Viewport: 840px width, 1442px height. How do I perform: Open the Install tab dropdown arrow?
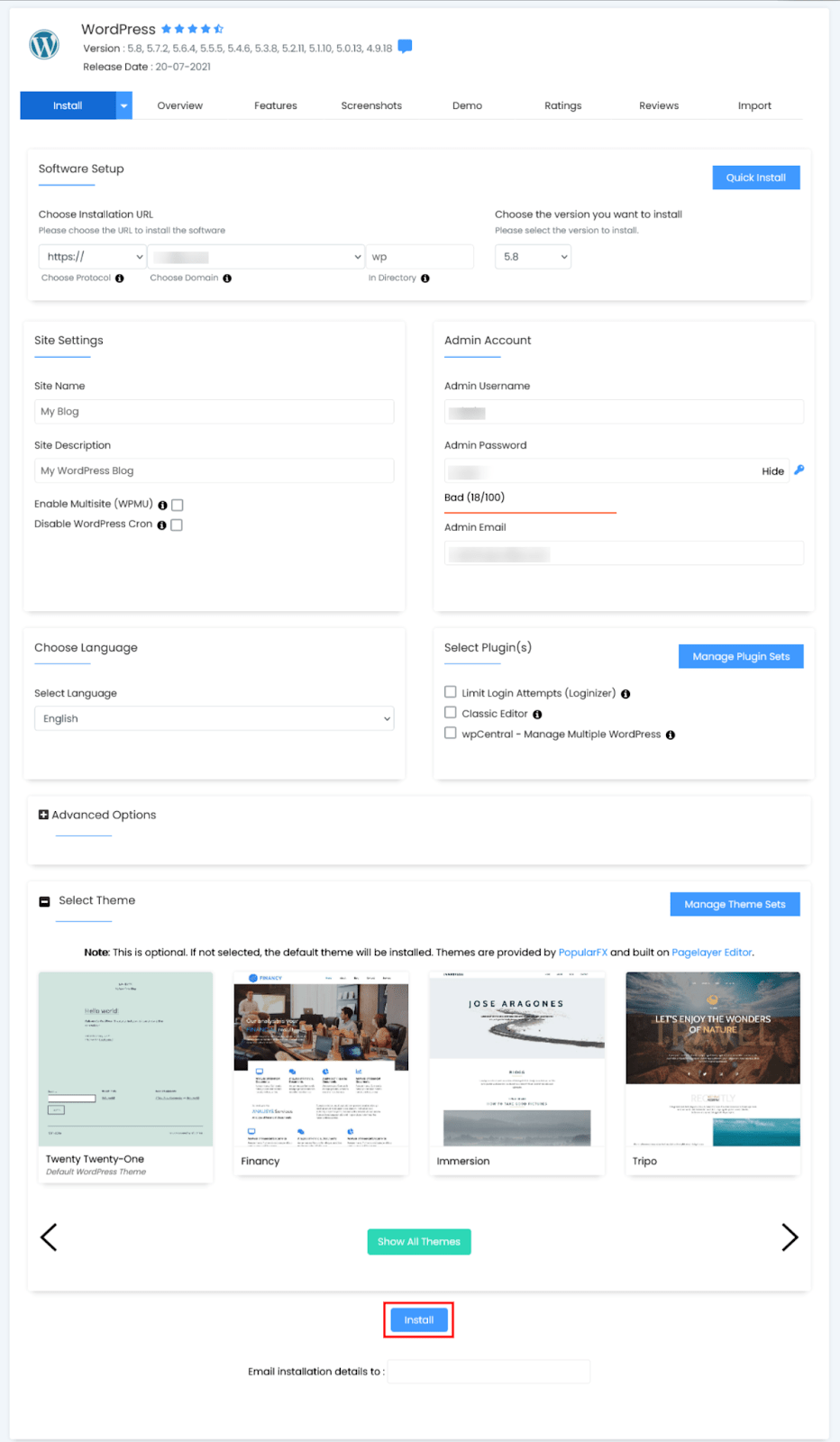pos(124,105)
